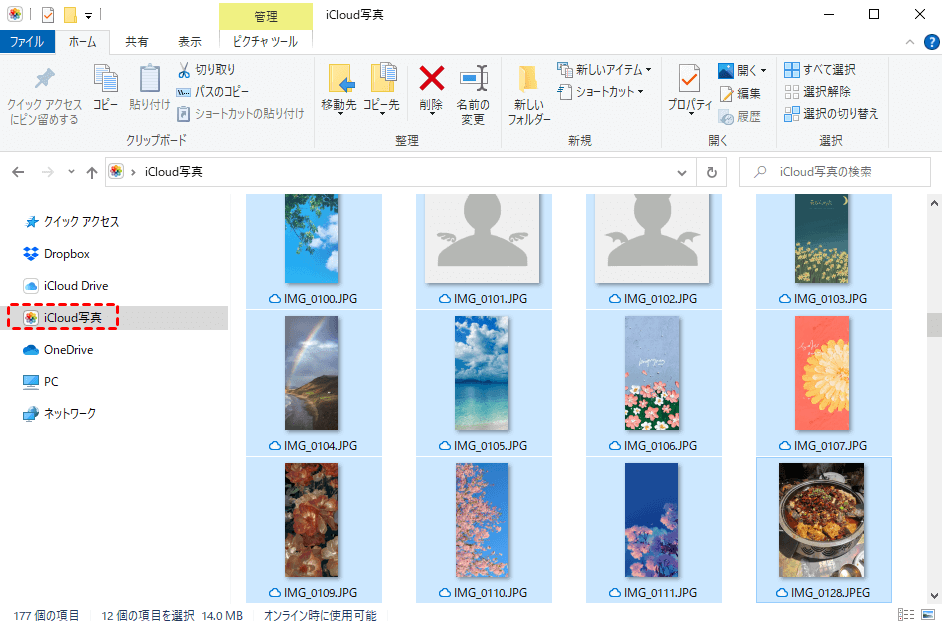Open the 表示 (View) ribbon tab
Screen dimensions: 942x626
click(190, 42)
